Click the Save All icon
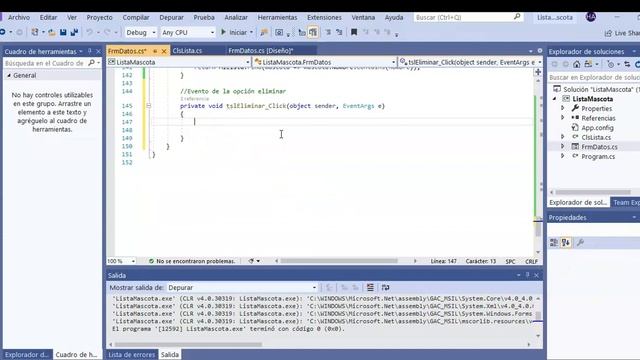Image resolution: width=640 pixels, height=360 pixels. point(74,32)
